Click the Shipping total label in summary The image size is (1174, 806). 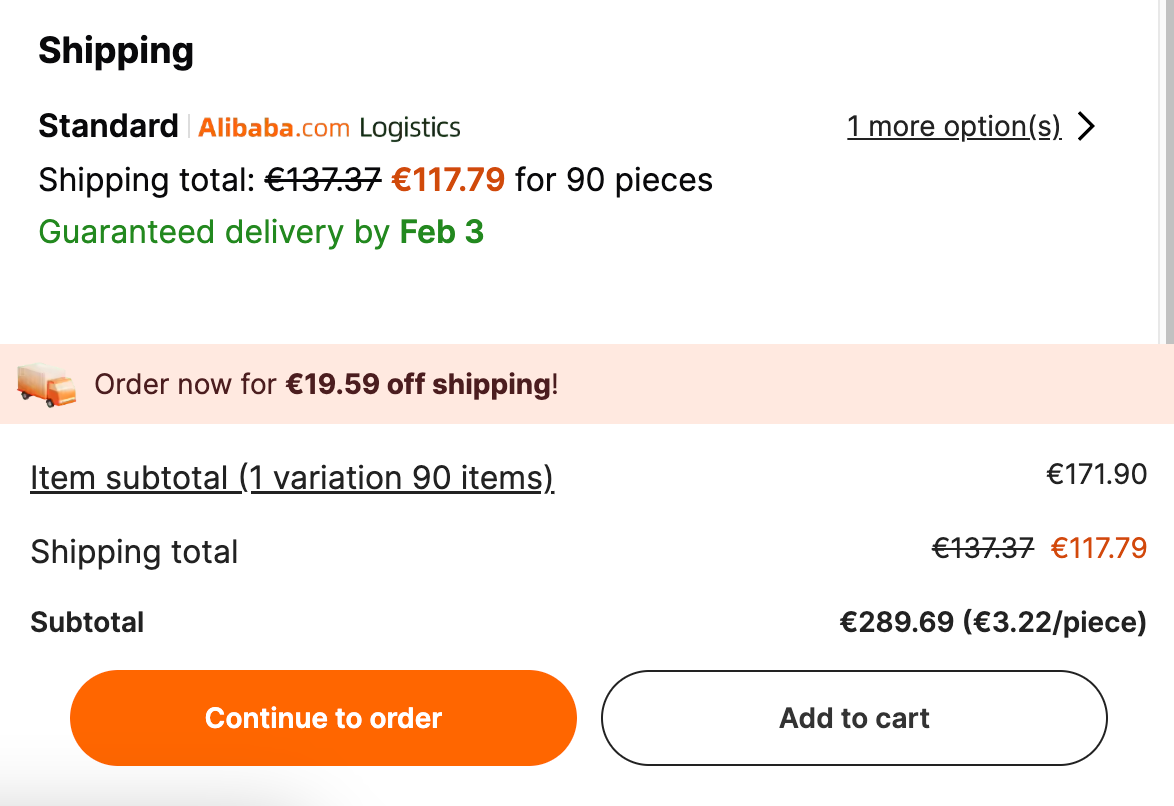point(134,552)
